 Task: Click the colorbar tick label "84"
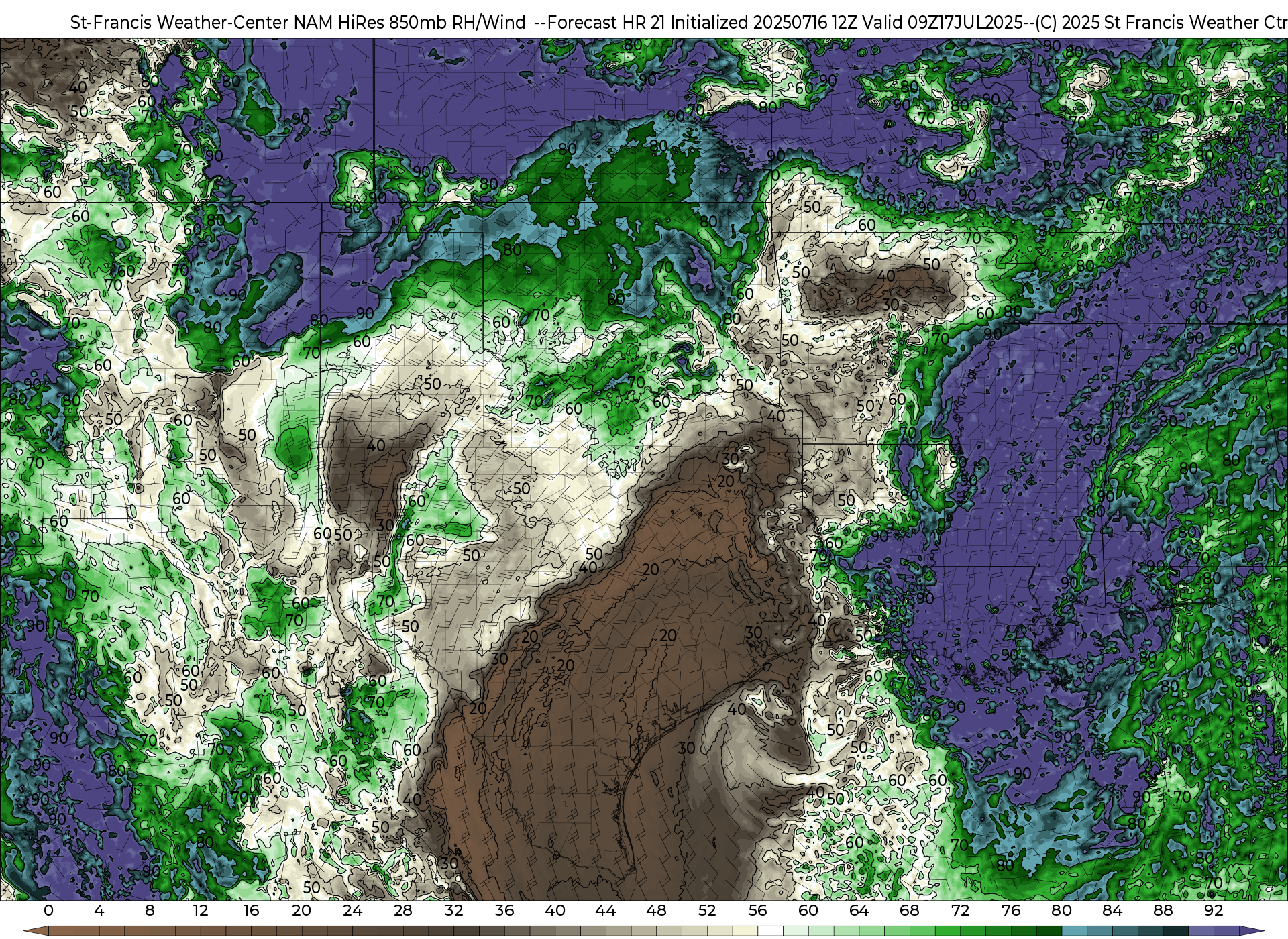tap(1112, 911)
